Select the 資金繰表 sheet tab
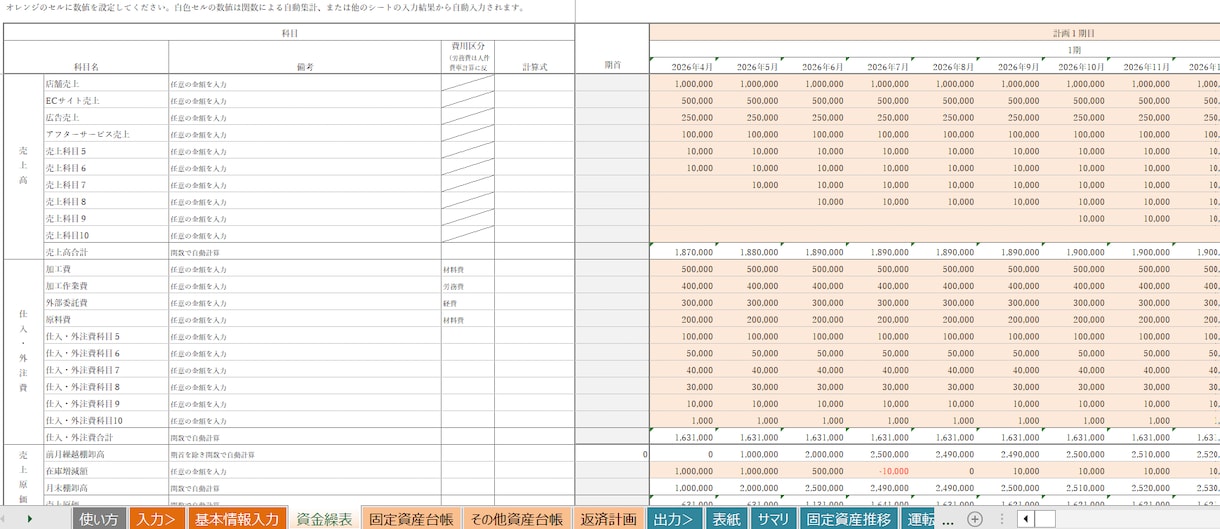The height and width of the screenshot is (529, 1220). click(x=324, y=519)
